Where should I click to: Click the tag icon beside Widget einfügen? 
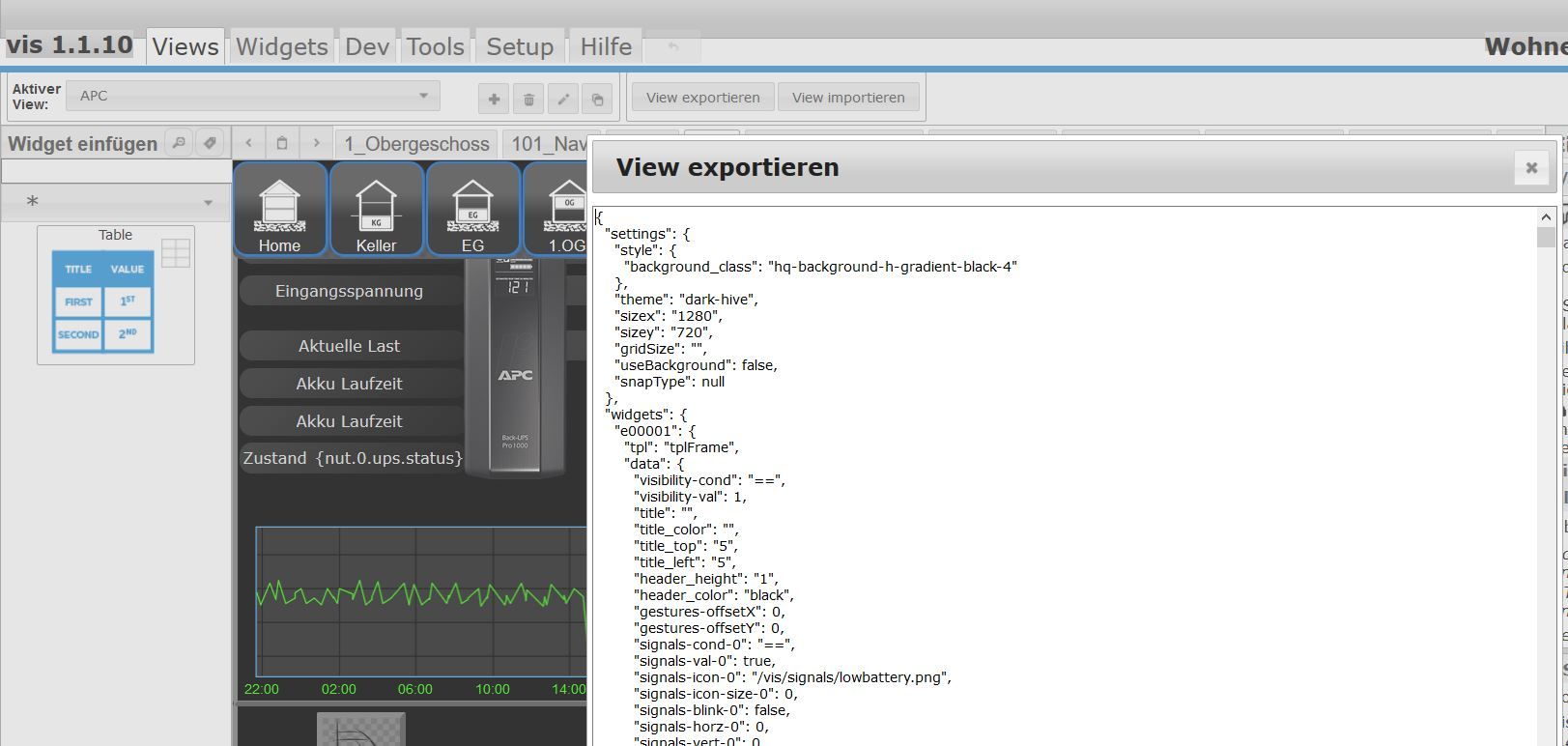[x=210, y=143]
